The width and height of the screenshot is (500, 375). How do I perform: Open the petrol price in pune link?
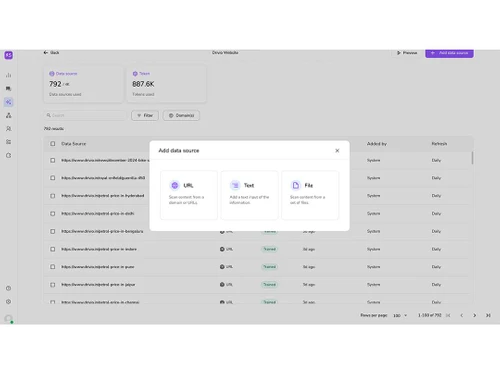[x=98, y=267]
